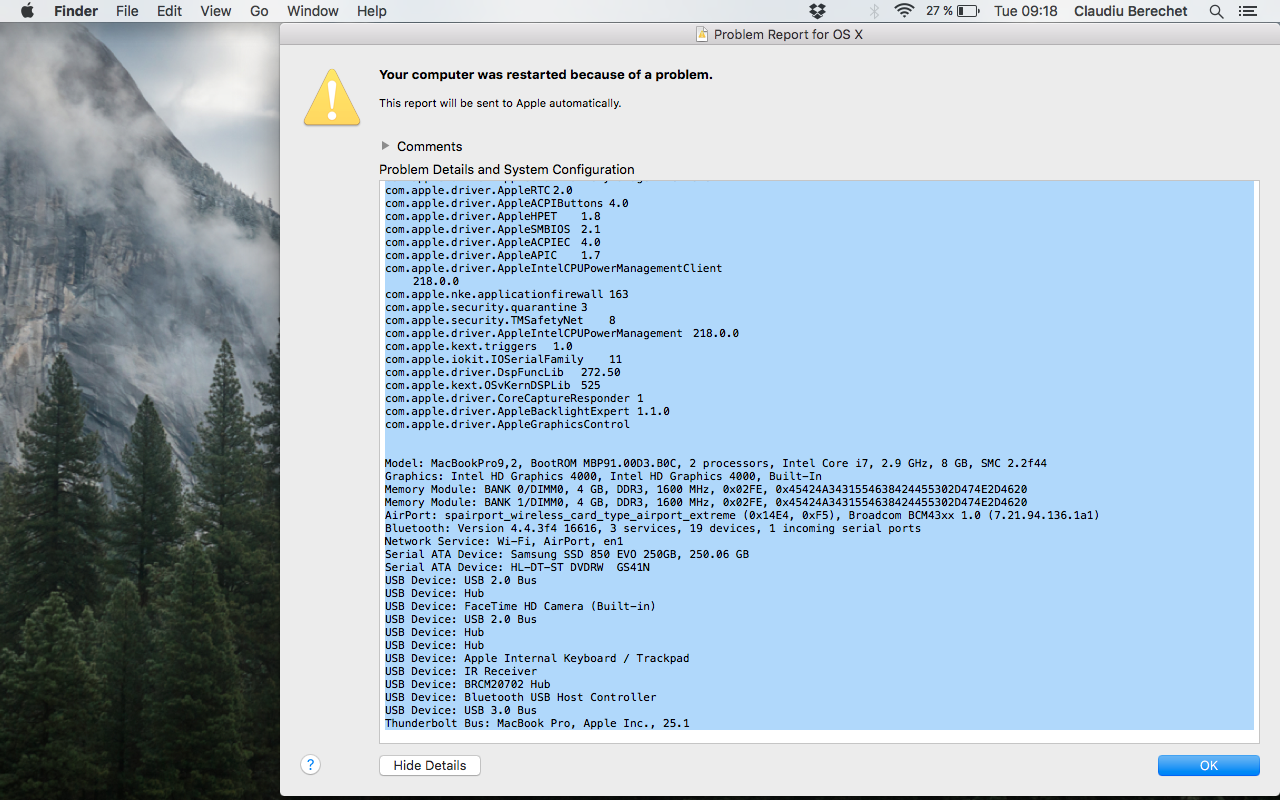The height and width of the screenshot is (800, 1280).
Task: Open the Edit menu
Action: click(170, 11)
